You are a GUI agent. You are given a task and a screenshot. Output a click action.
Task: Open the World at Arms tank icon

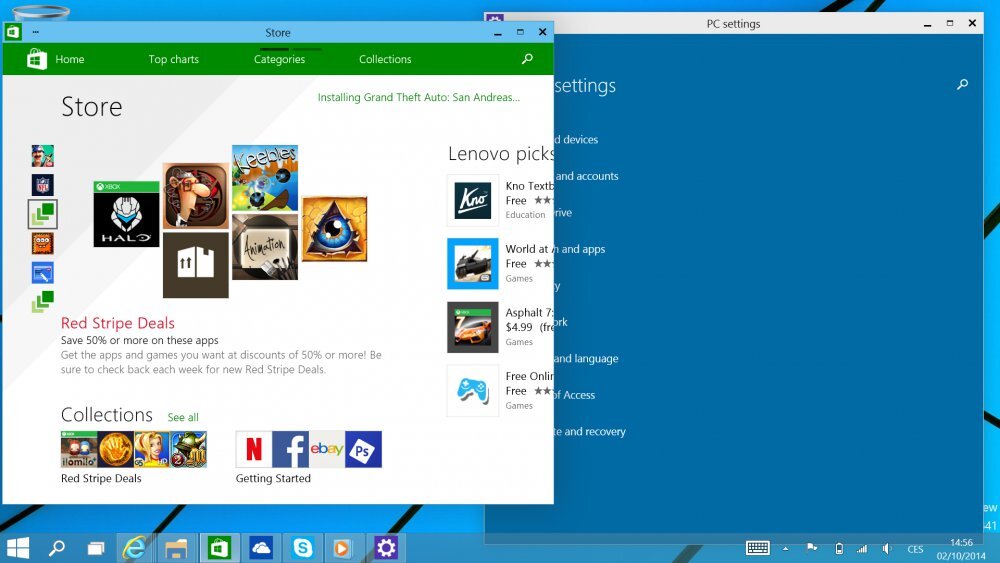click(473, 264)
